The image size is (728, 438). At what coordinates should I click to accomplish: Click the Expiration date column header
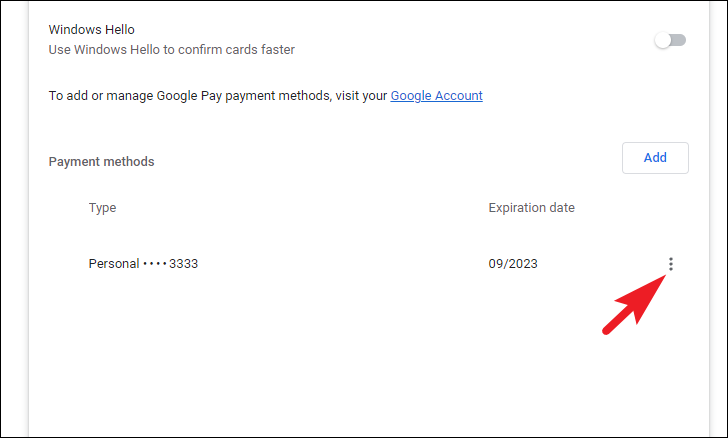tap(531, 208)
